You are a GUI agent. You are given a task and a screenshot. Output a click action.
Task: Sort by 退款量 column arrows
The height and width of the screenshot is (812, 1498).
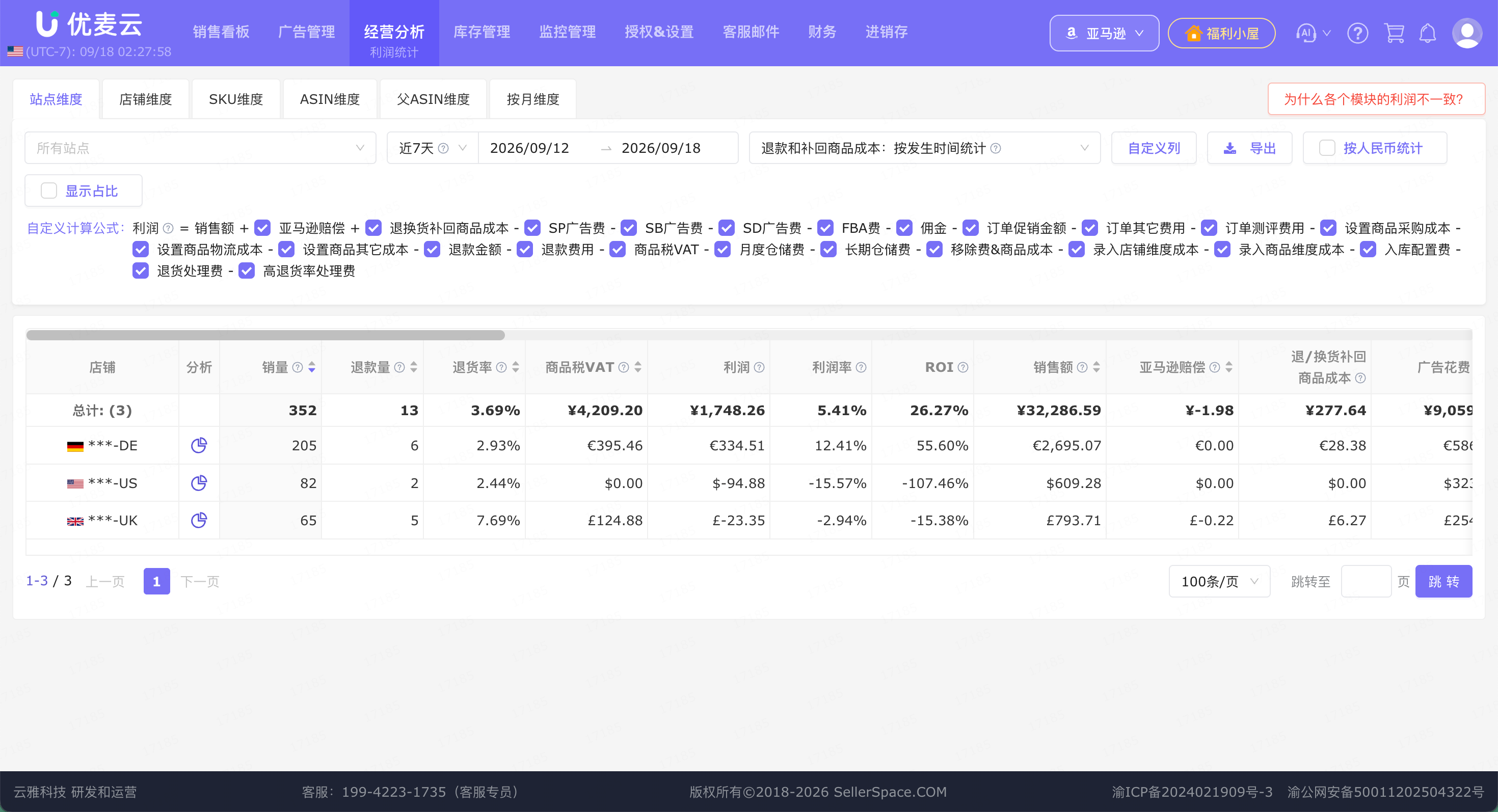(414, 367)
